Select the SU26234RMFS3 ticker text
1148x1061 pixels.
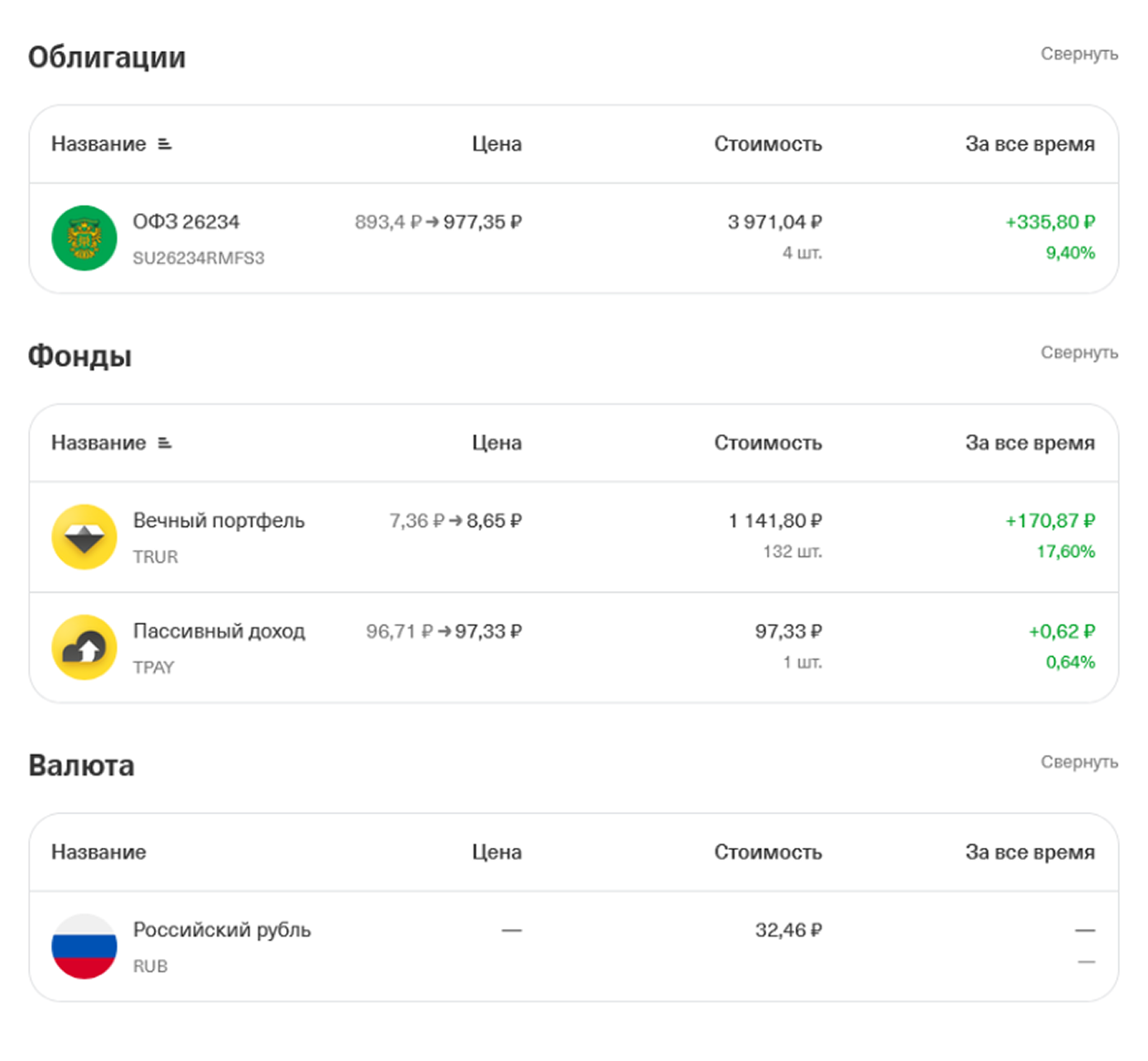coord(199,258)
